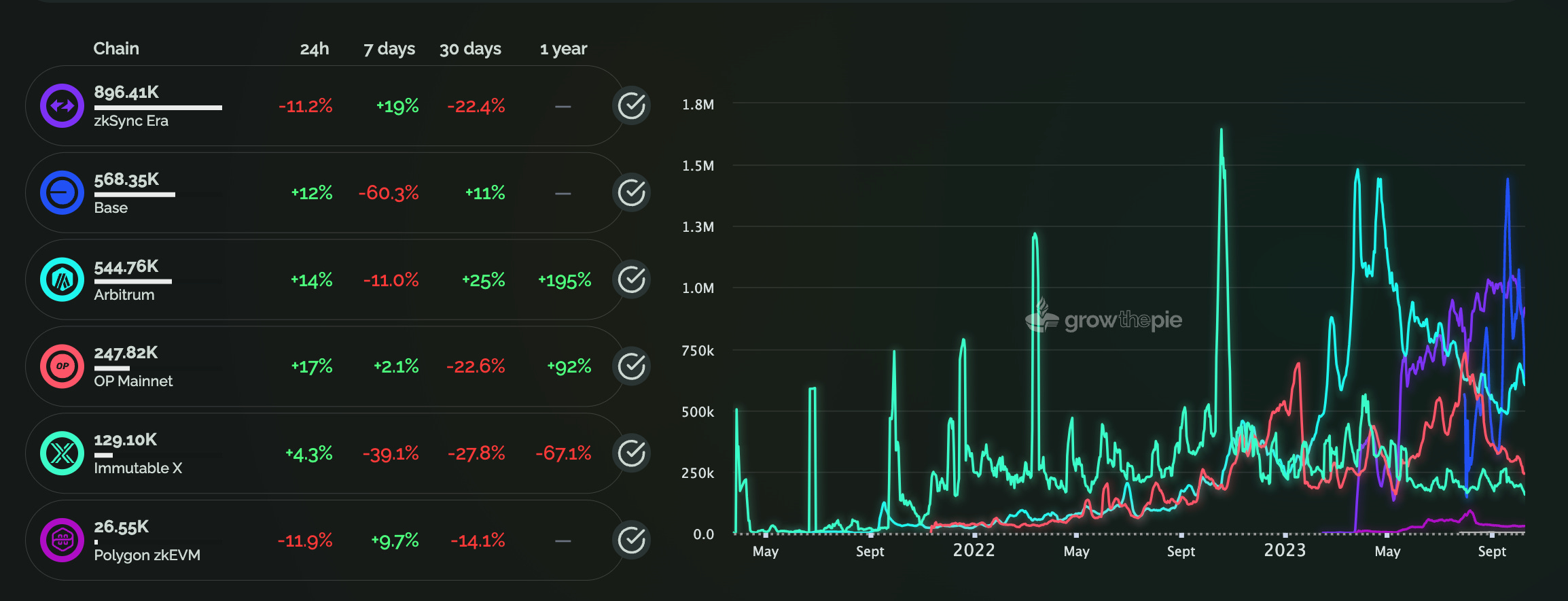Screen dimensions: 1568x601
Task: Click OP Mainnet +2.1% 7-day change
Action: point(396,366)
